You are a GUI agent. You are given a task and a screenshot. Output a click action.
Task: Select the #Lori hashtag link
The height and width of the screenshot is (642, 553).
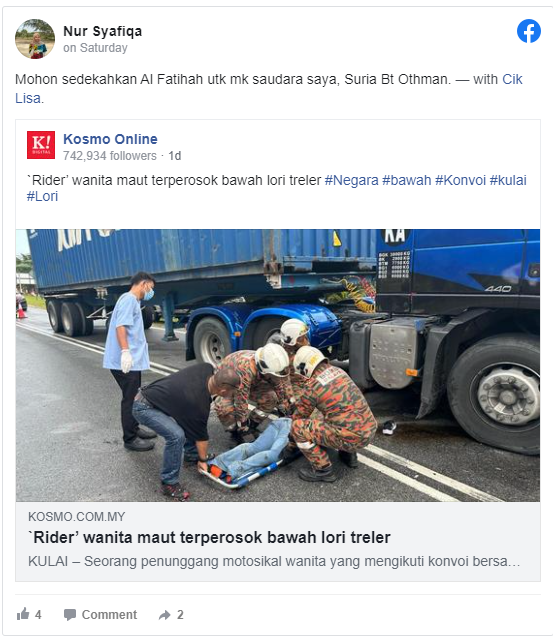point(43,197)
